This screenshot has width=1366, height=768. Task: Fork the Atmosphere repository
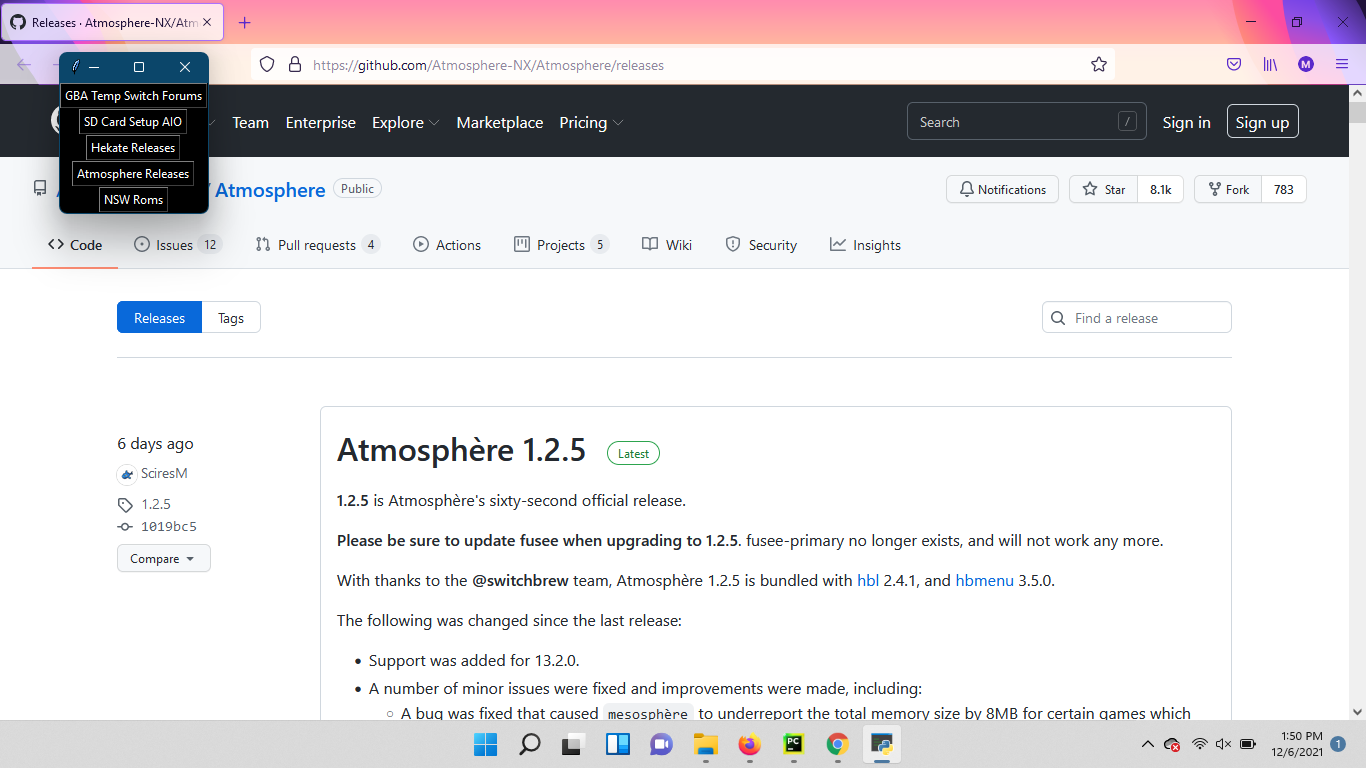click(1228, 189)
